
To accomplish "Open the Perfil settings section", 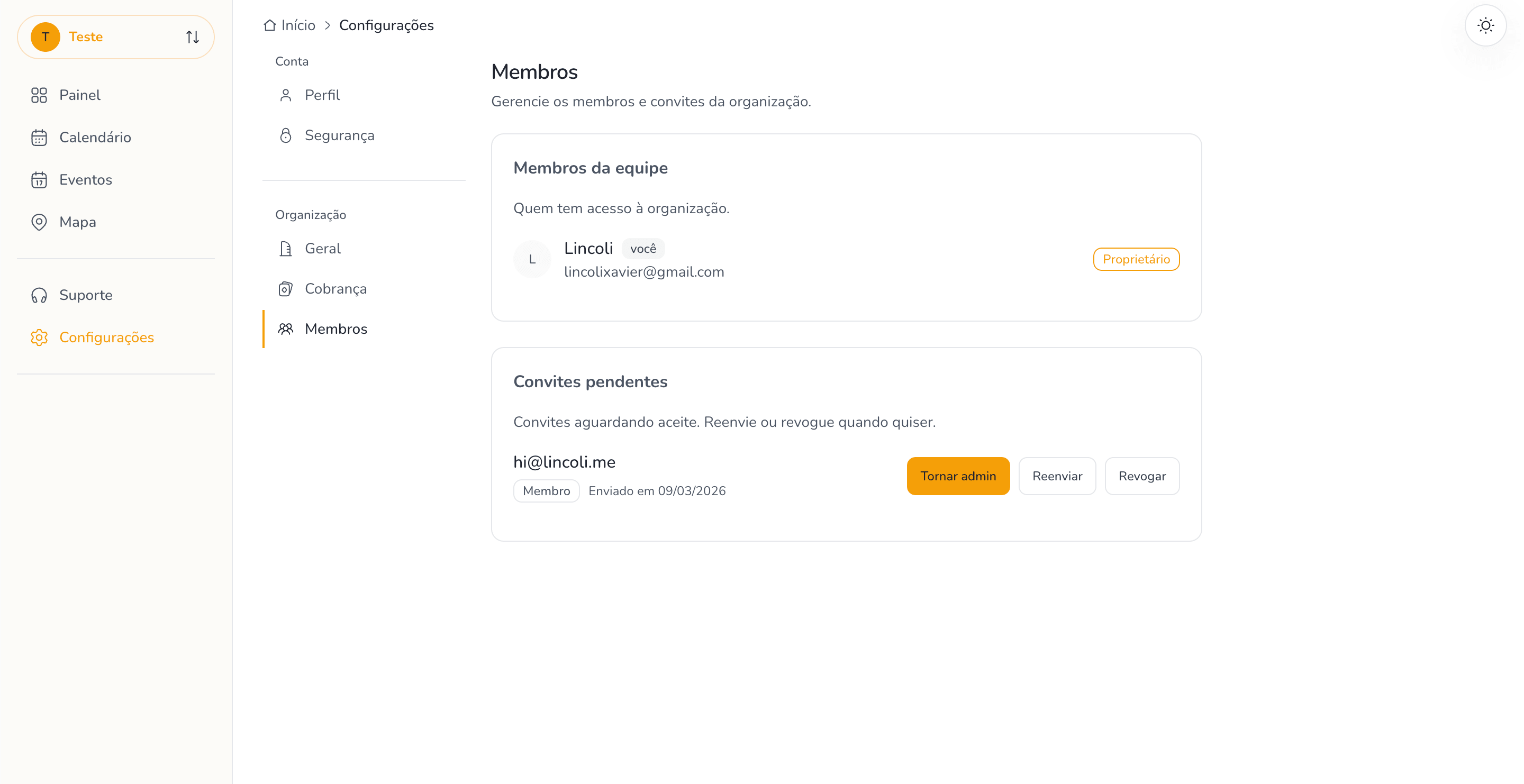I will [322, 95].
